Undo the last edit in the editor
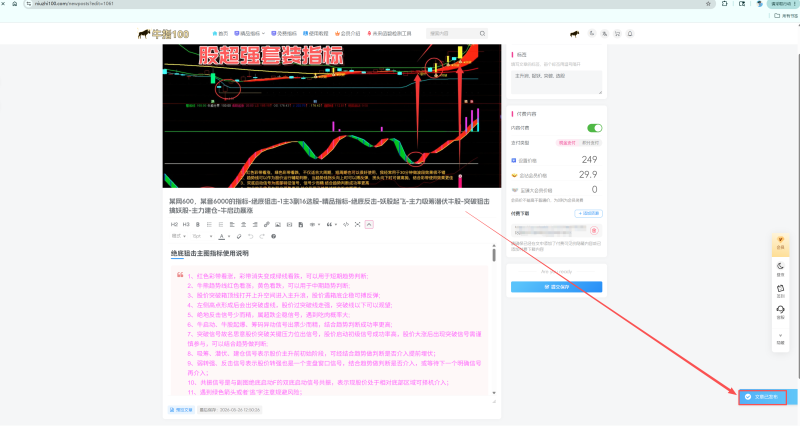The image size is (800, 426). tap(251, 236)
